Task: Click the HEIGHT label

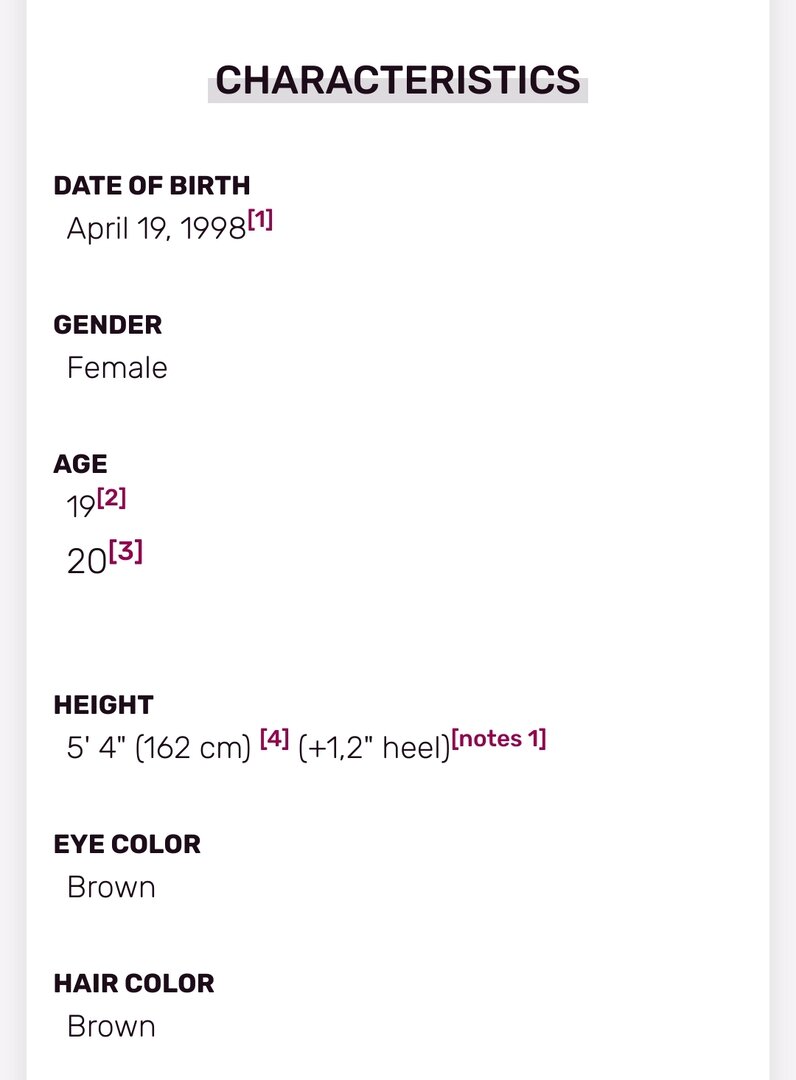Action: [103, 705]
